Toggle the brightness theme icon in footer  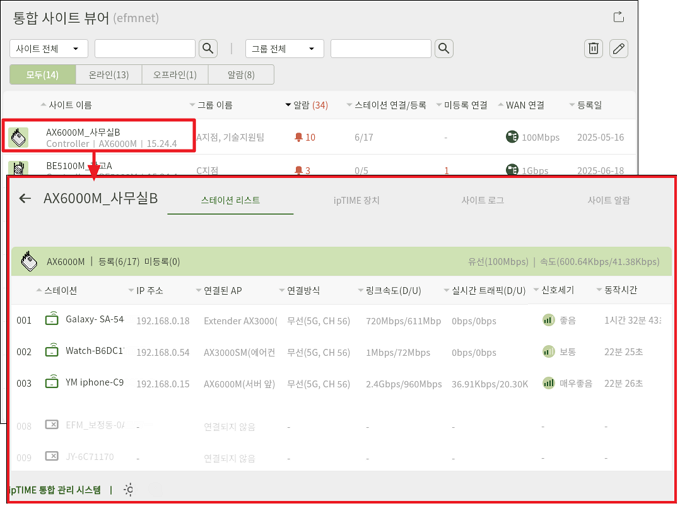(x=129, y=490)
